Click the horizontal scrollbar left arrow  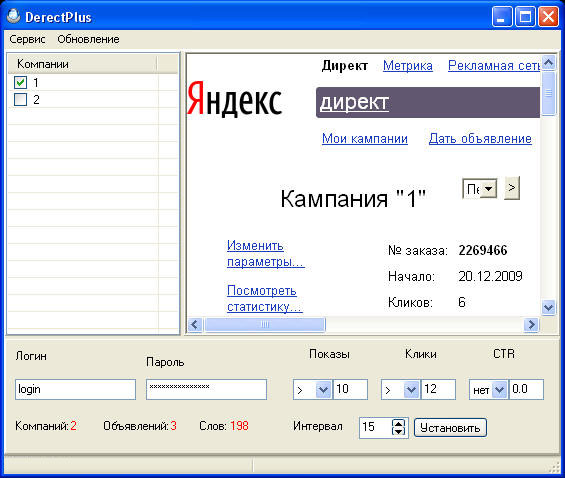[195, 325]
